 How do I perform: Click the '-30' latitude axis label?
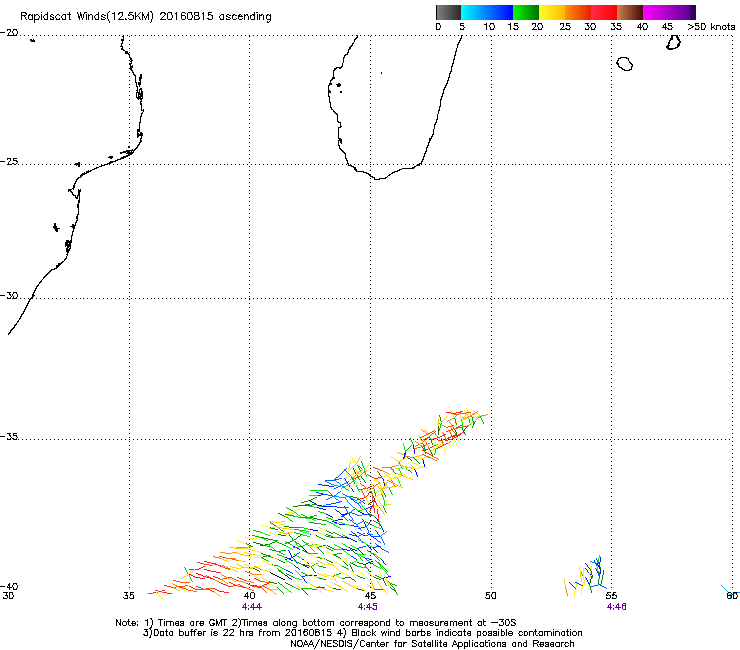(x=9, y=295)
